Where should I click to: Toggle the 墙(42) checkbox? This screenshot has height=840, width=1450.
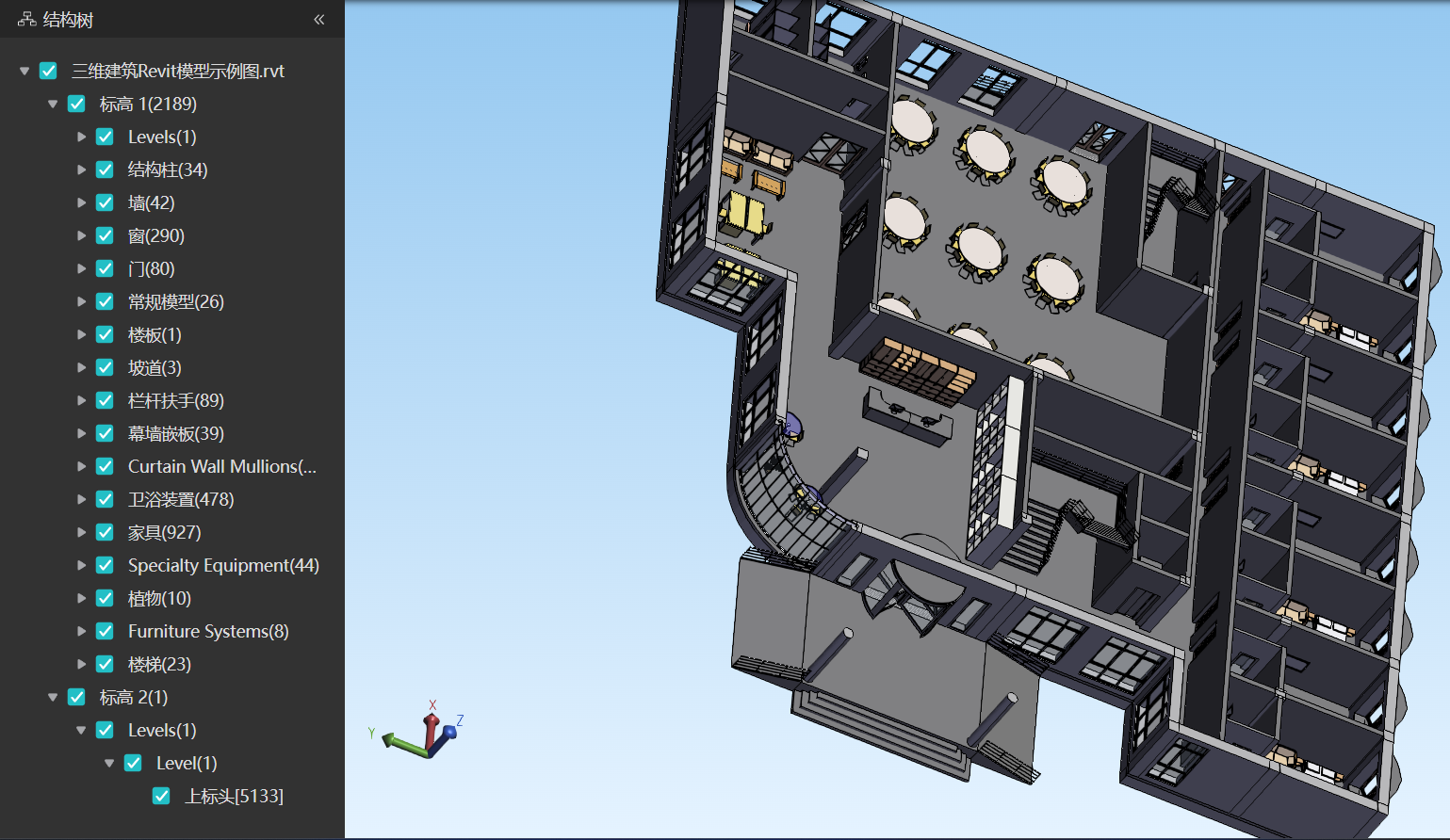[105, 202]
